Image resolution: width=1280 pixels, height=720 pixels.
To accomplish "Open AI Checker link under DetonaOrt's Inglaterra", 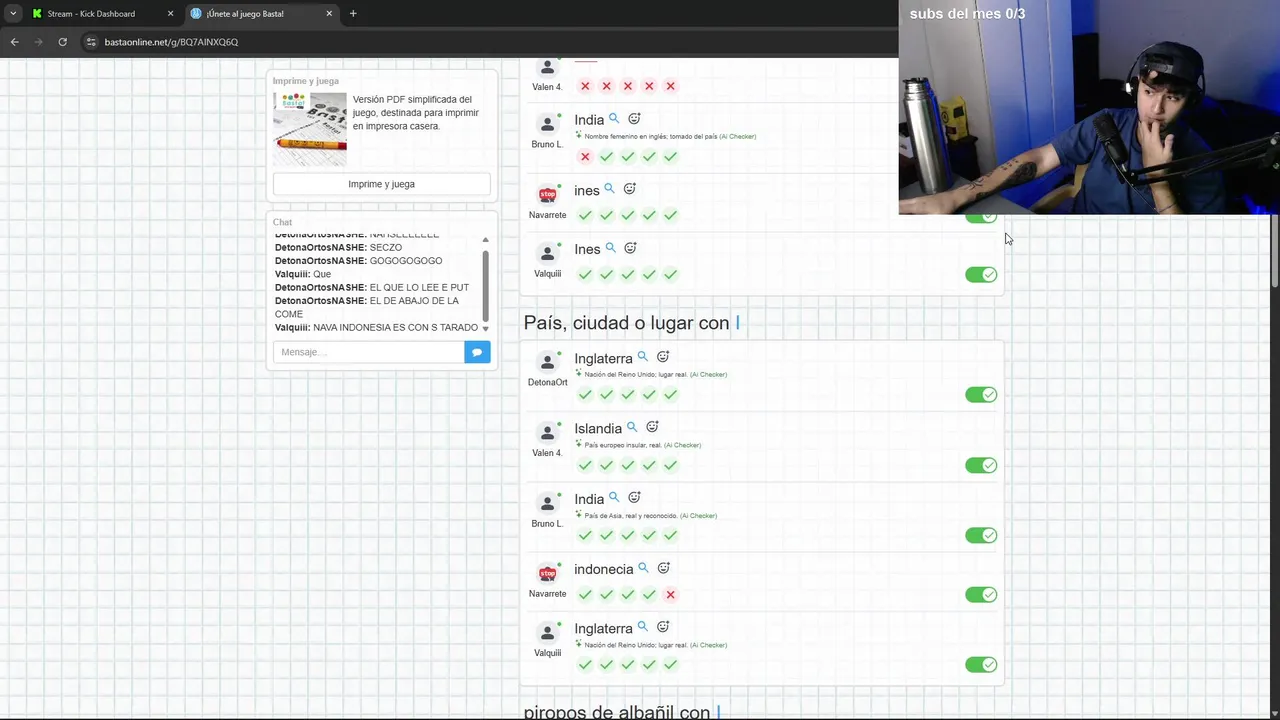I will pyautogui.click(x=708, y=375).
